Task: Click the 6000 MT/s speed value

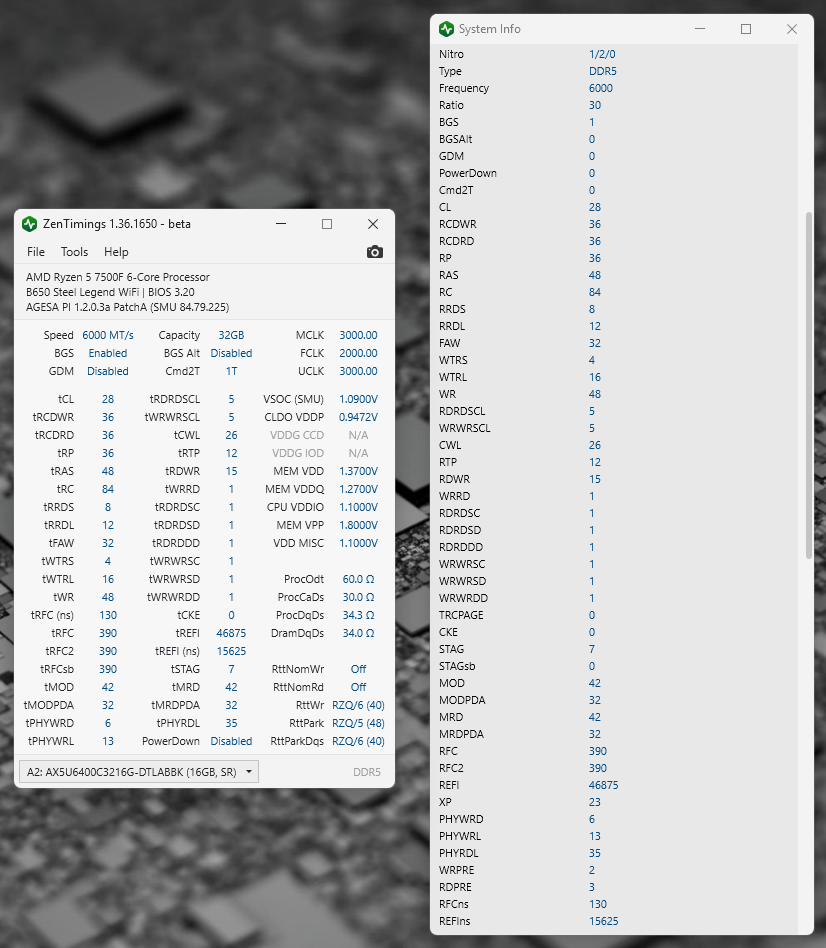Action: click(x=108, y=335)
